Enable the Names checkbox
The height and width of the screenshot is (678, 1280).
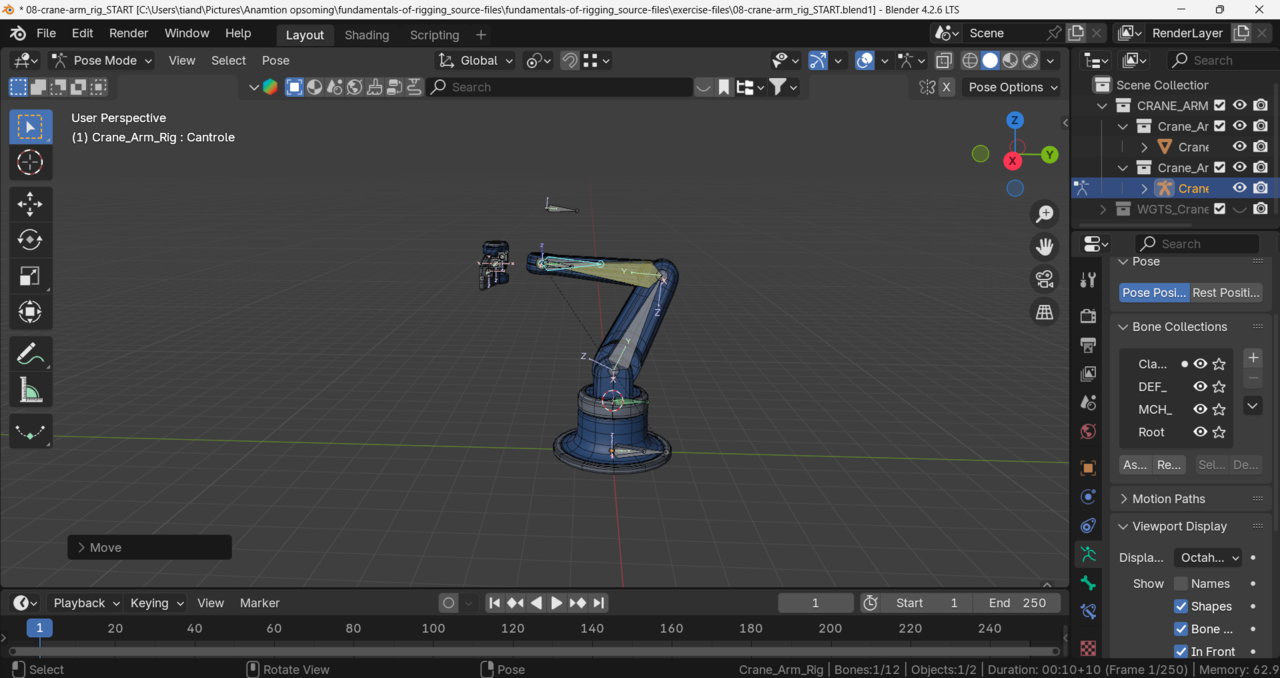coord(1181,584)
